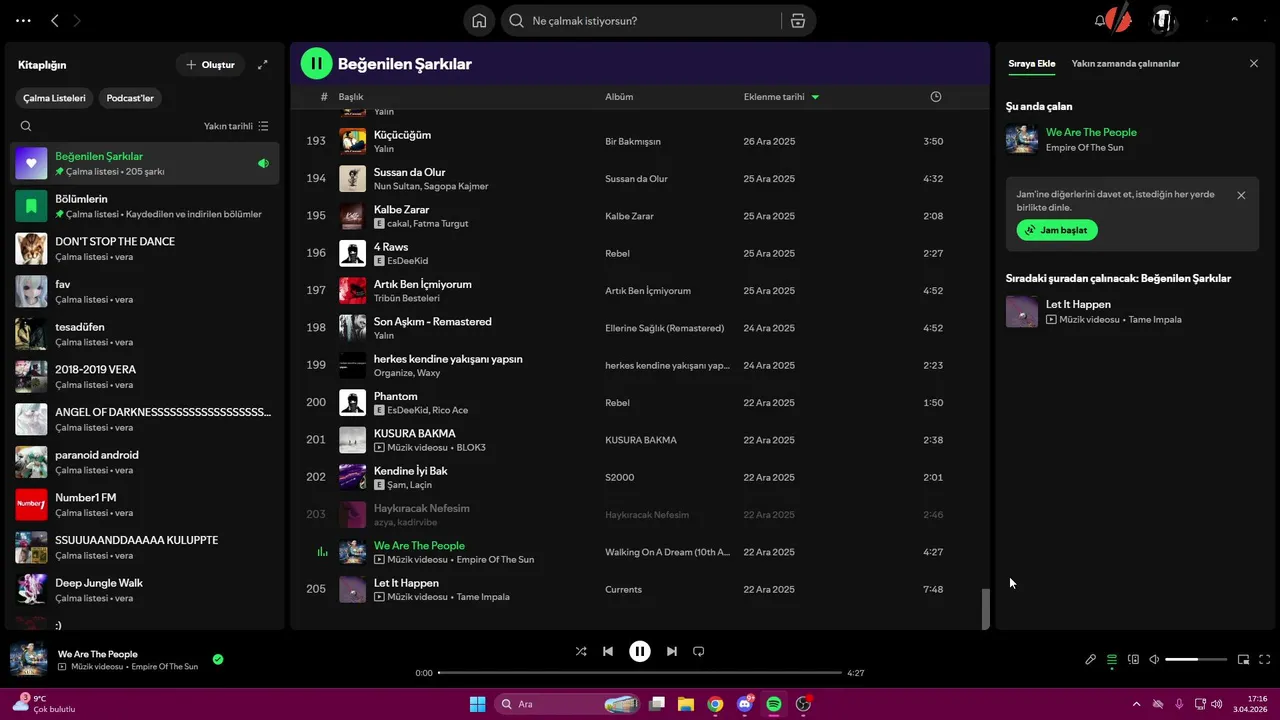Screen dimensions: 1280x720
Task: Open File Explorer from the taskbar
Action: (686, 704)
